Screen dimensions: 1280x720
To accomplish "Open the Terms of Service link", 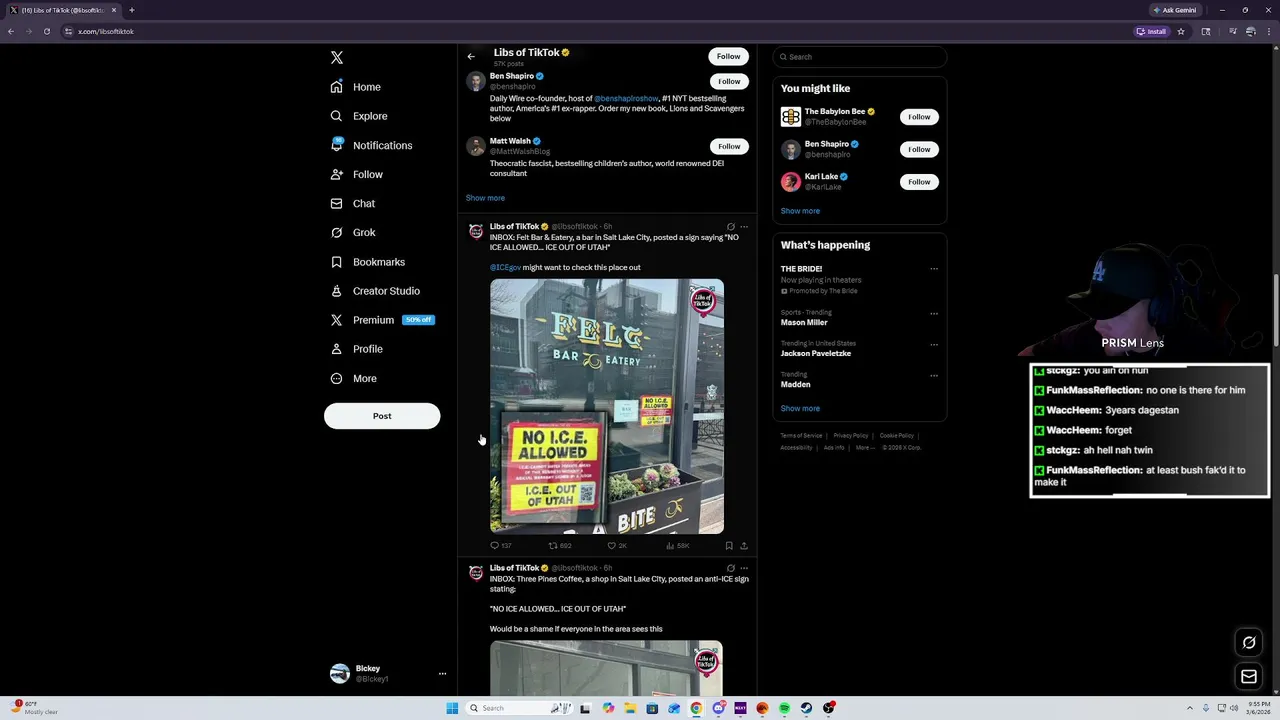I will click(x=801, y=436).
